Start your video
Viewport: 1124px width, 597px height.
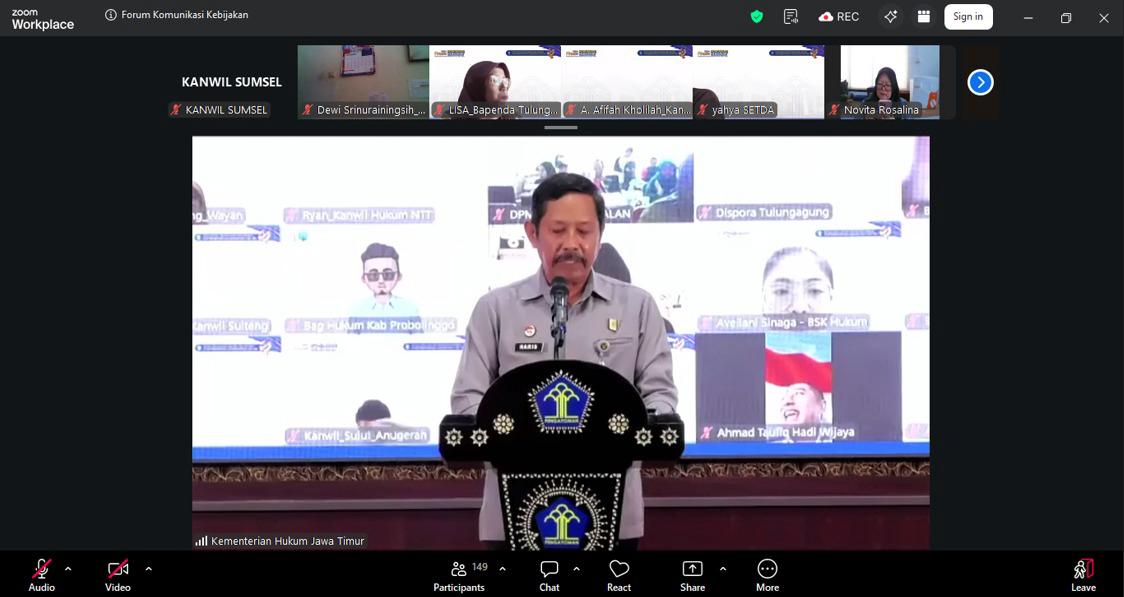pyautogui.click(x=117, y=570)
